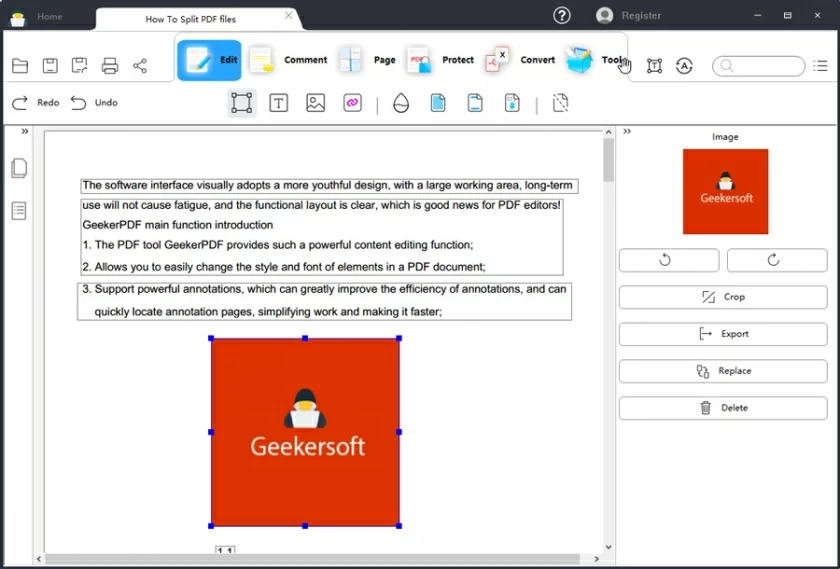Click the Delete button
The image size is (840, 569).
(x=723, y=408)
